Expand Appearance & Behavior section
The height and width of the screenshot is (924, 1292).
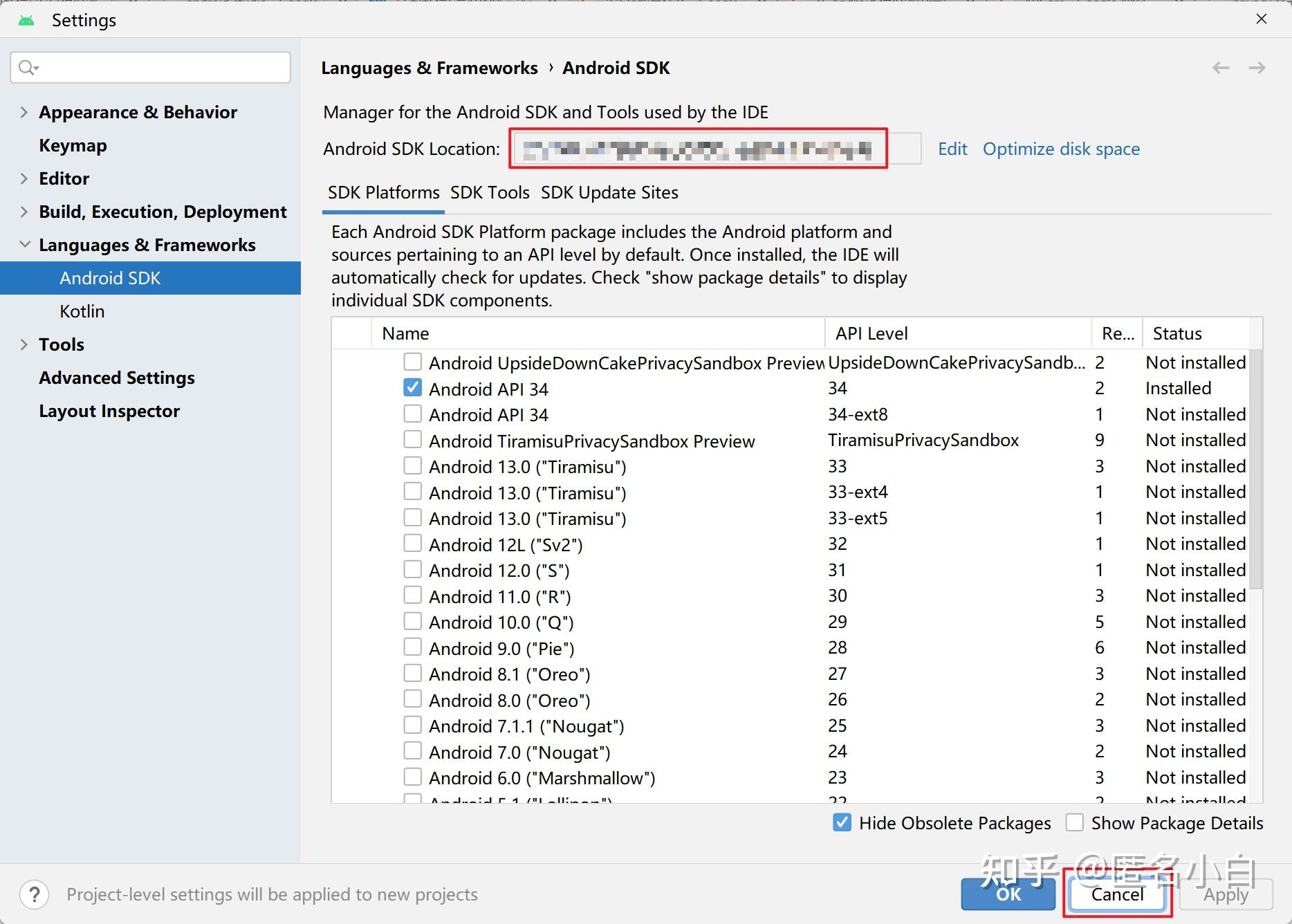tap(24, 112)
